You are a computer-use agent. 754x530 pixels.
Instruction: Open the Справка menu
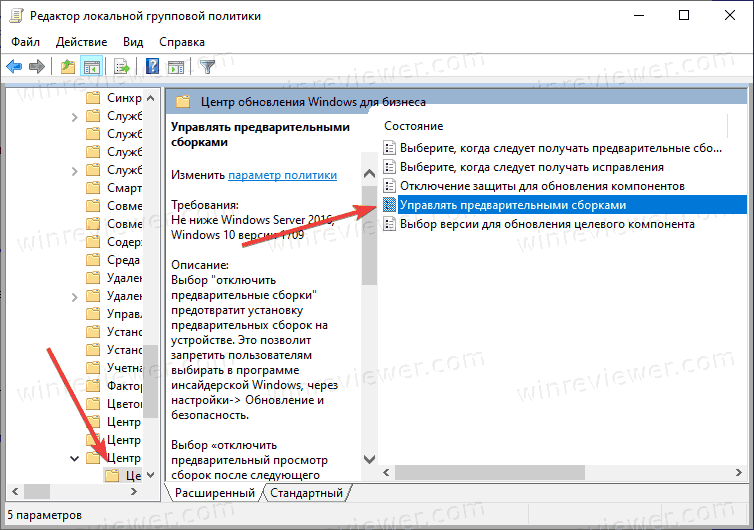(x=182, y=42)
